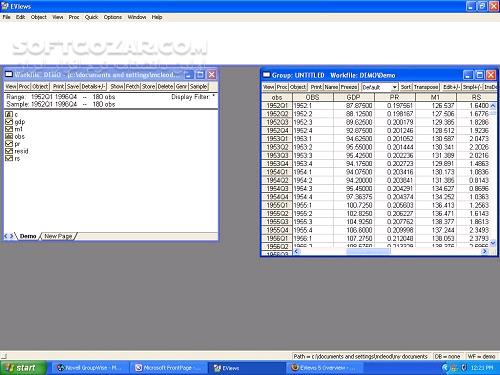Viewport: 500px width, 375px height.
Task: Open the Window menu
Action: click(x=137, y=17)
